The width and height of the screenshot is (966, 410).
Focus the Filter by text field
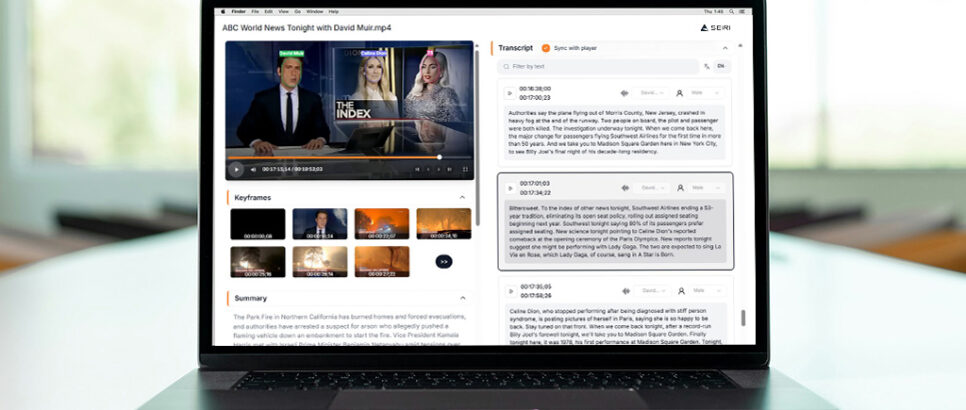(598, 66)
